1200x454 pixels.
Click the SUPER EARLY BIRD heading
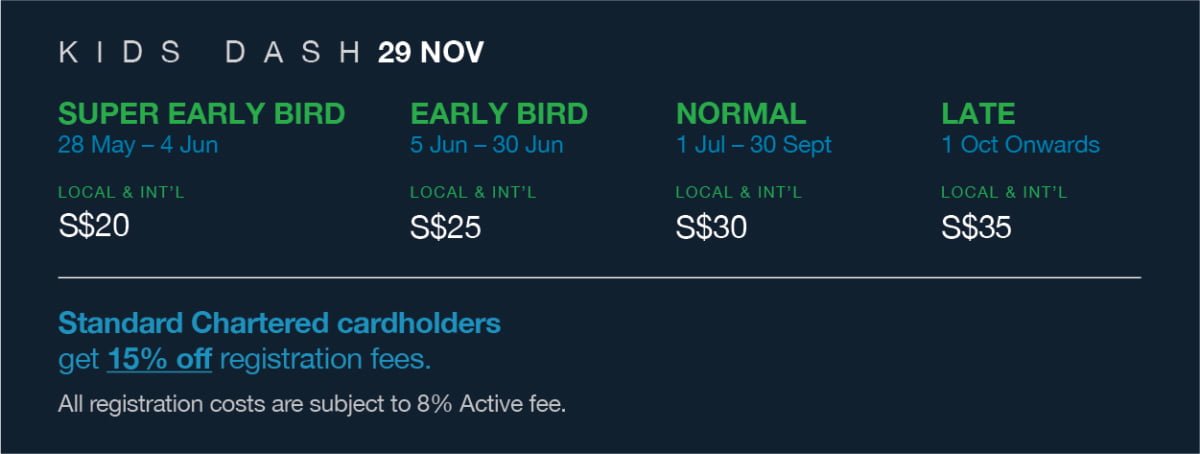pos(202,113)
